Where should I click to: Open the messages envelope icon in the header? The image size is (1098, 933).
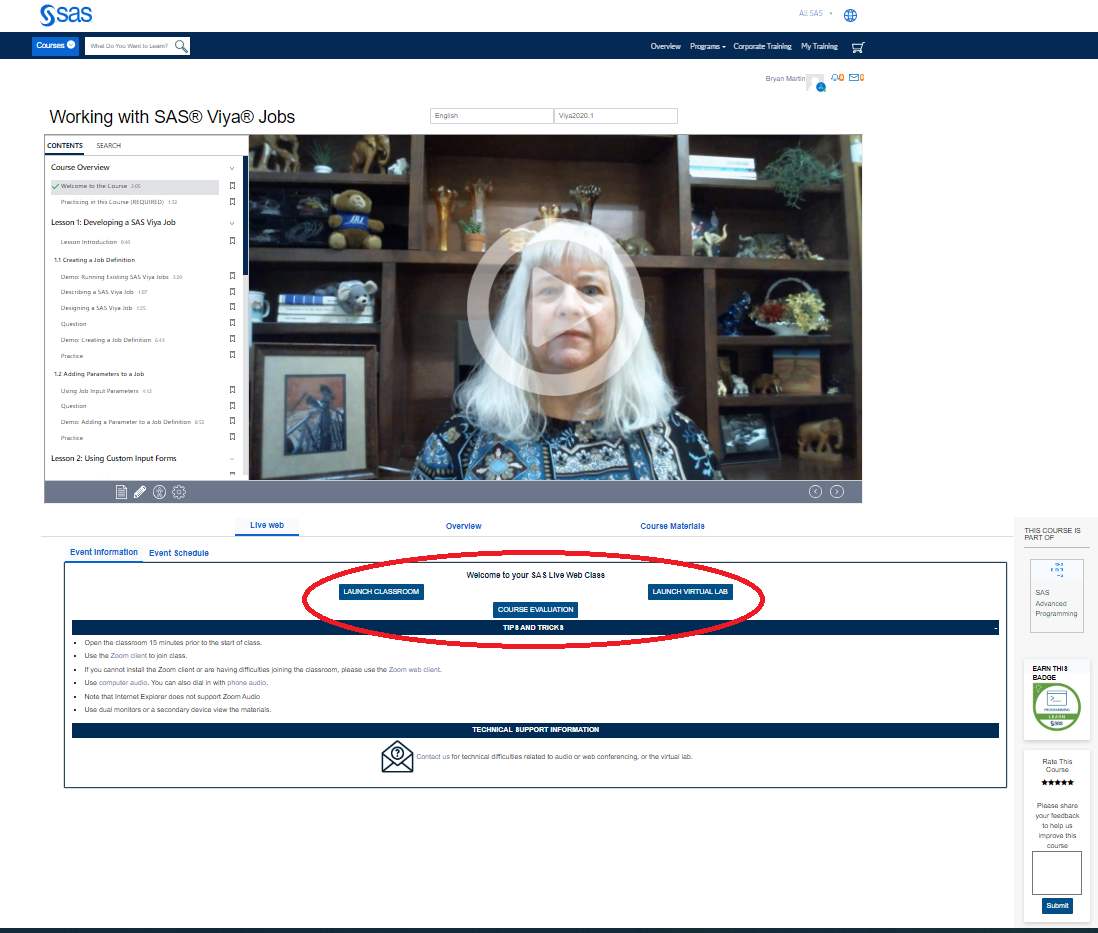point(852,77)
